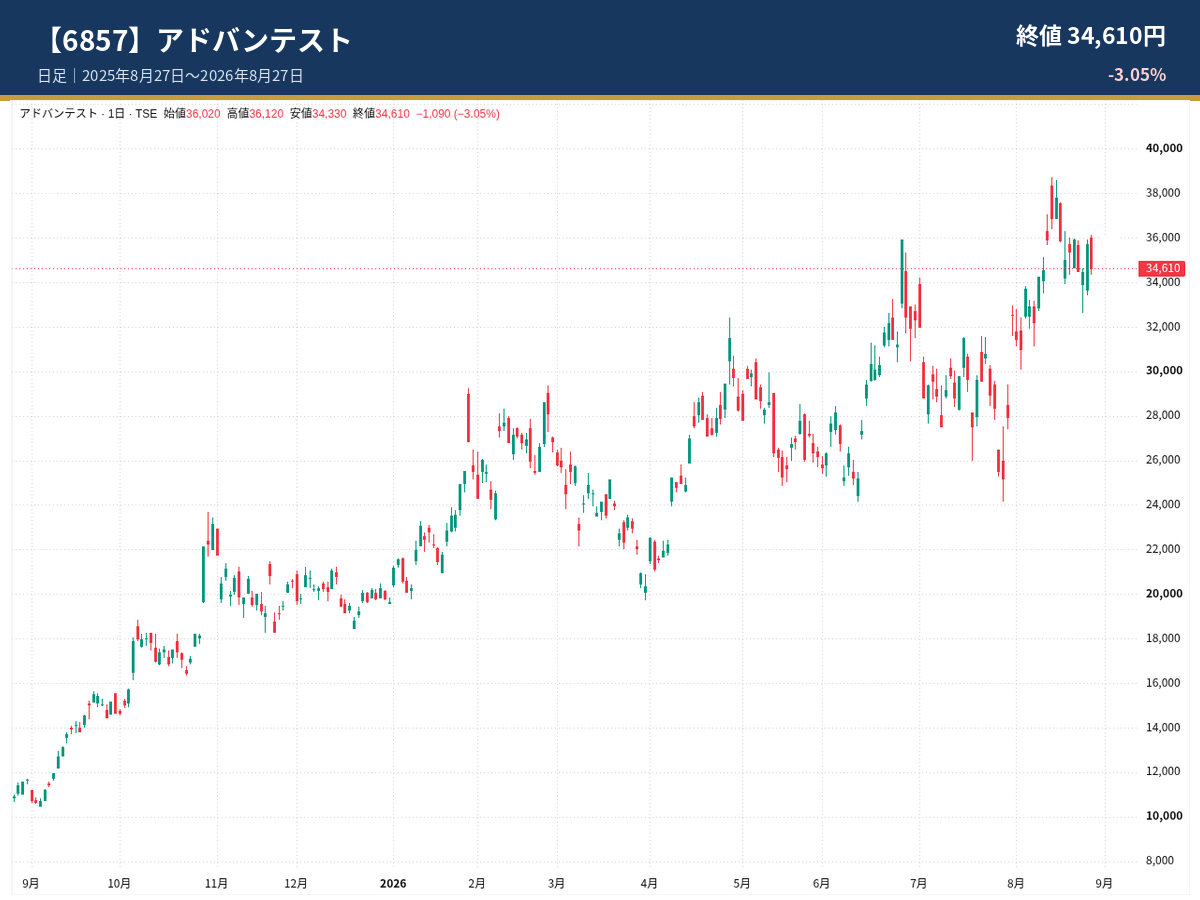Click the 18,000 price axis label
1200x900 pixels.
click(1164, 638)
